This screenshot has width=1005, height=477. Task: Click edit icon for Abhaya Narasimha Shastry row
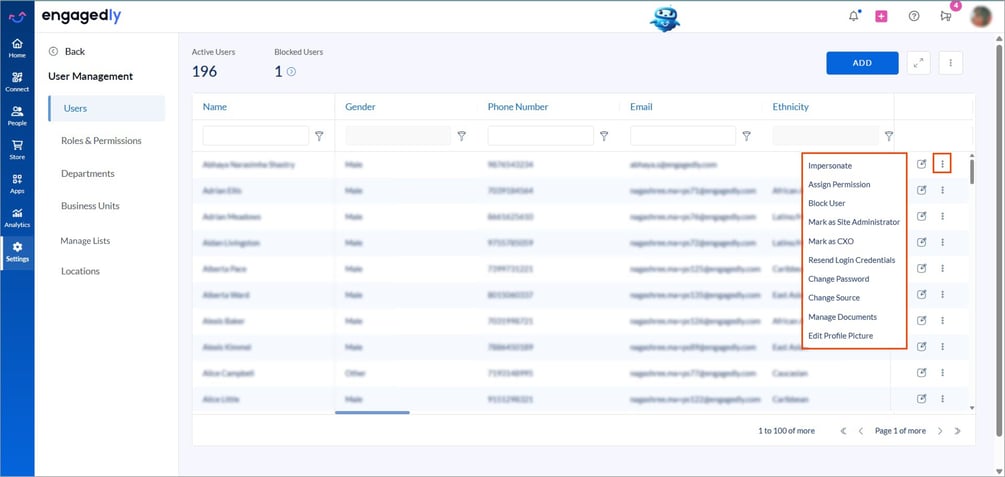click(x=922, y=164)
